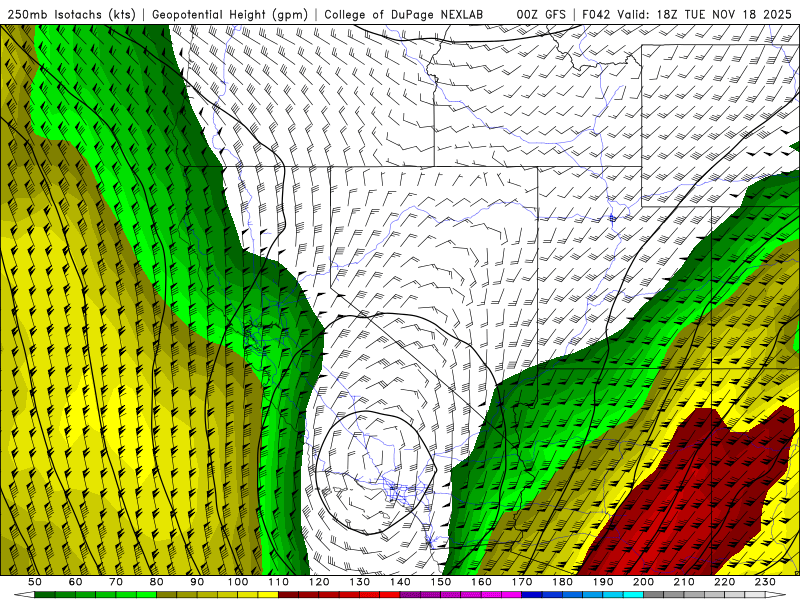Click the right arrow end of the color bar
800x600 pixels.
776,595
